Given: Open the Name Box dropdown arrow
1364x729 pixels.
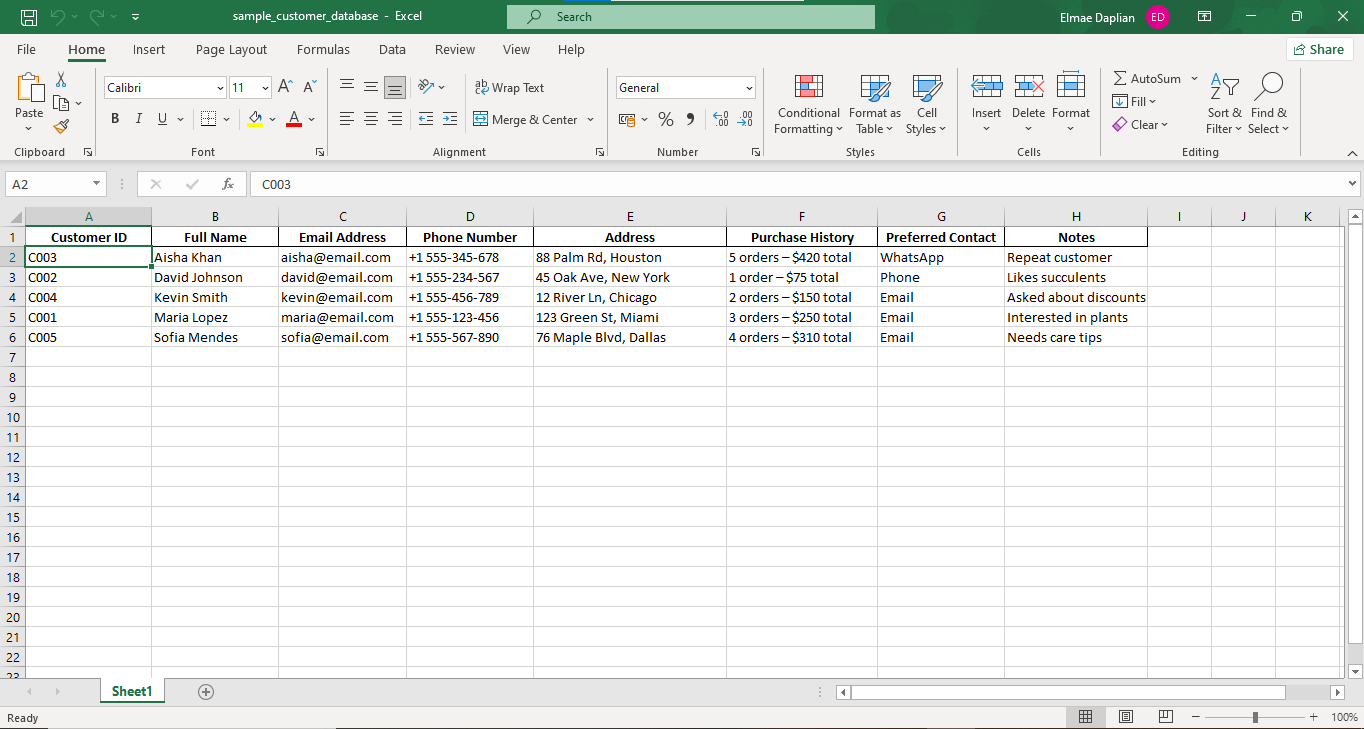Looking at the screenshot, I should point(97,184).
